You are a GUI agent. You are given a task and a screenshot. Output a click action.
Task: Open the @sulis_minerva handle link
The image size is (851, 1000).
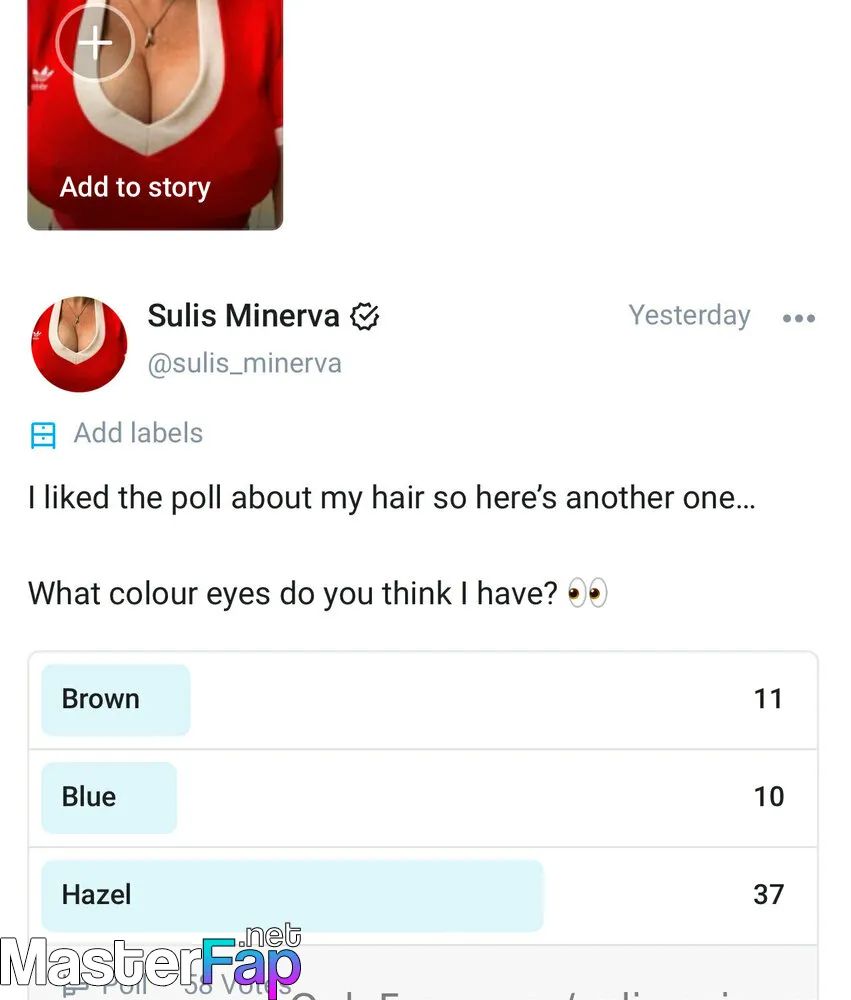(245, 364)
